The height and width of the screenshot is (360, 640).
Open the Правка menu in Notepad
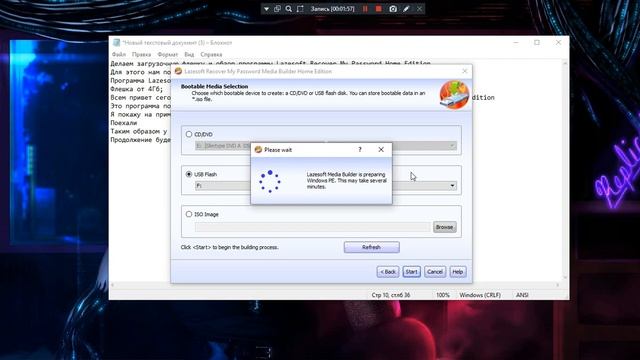tap(141, 54)
